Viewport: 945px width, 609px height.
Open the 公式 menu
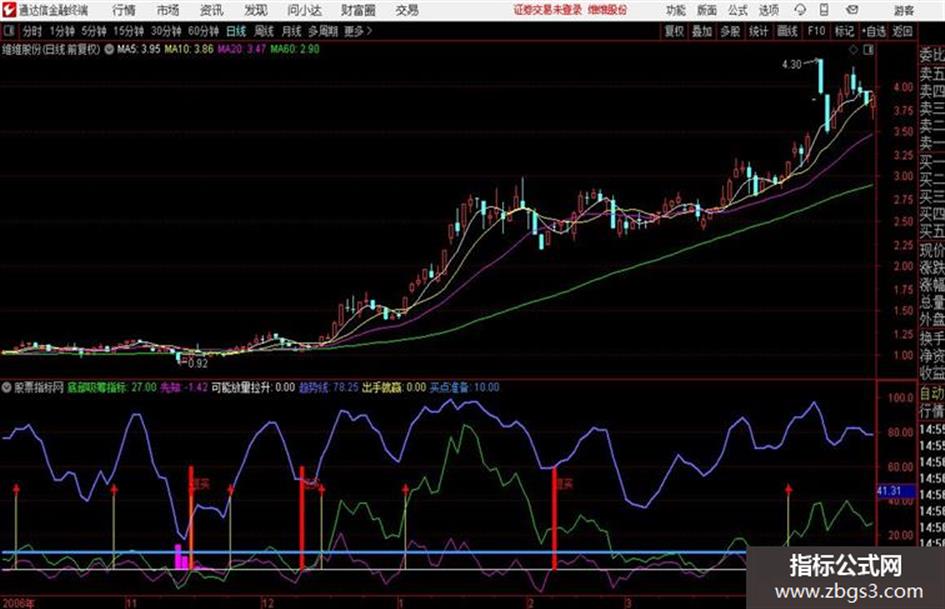[x=737, y=10]
